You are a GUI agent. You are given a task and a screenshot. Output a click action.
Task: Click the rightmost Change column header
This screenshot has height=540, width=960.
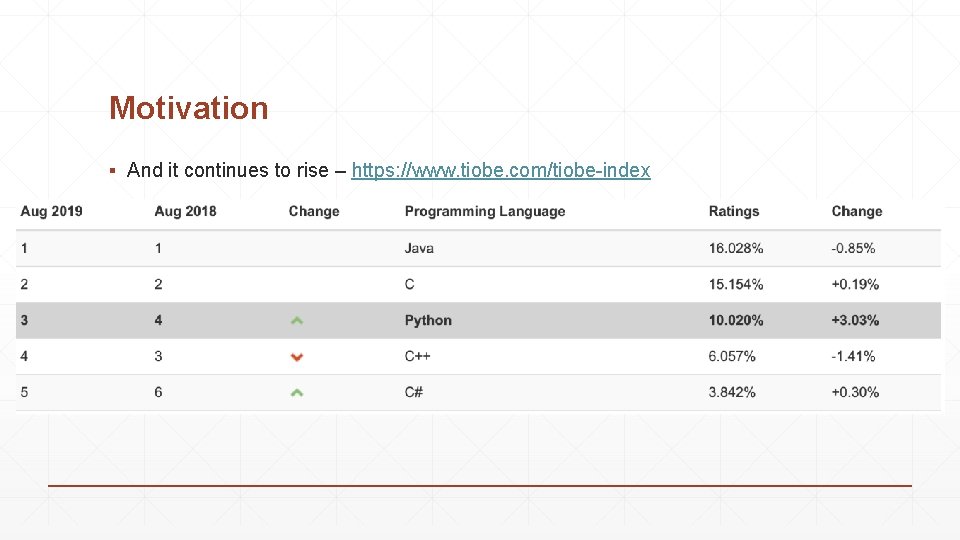point(857,212)
